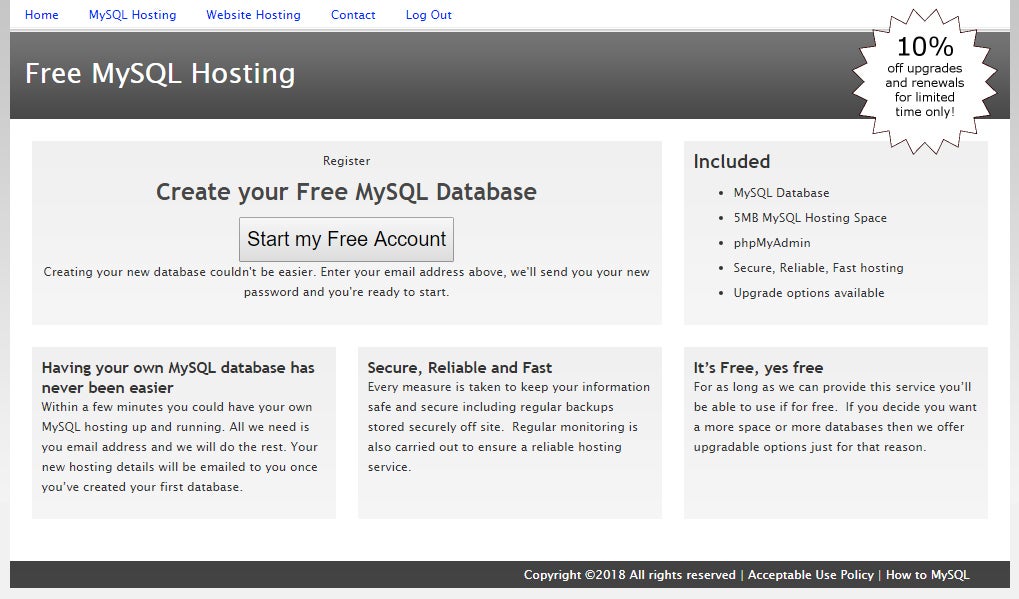
Task: Select the 5MB MySQL Hosting Space item
Action: tap(809, 218)
